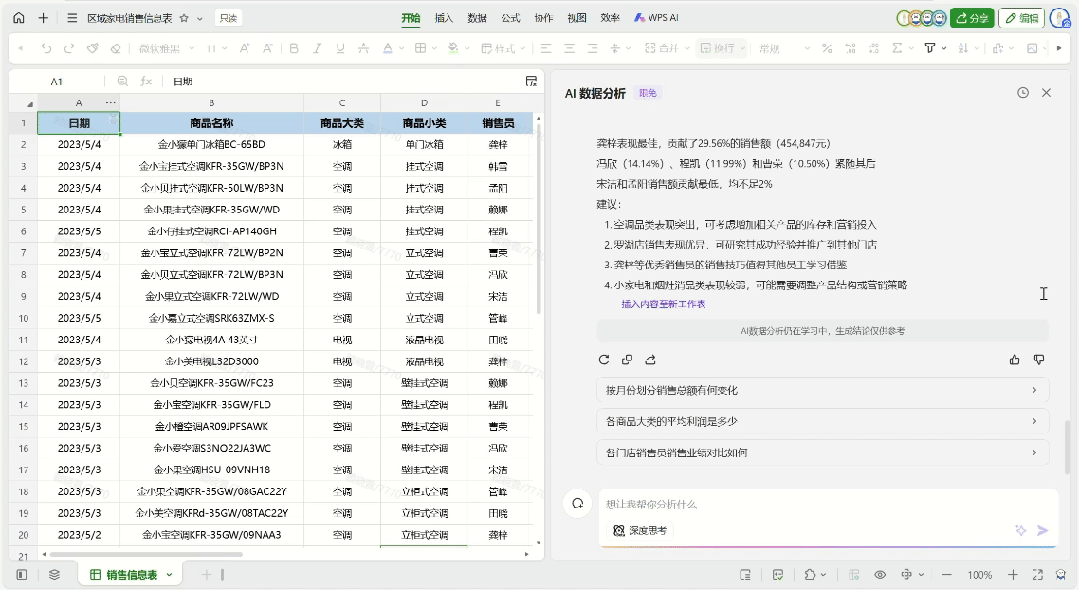1079x590 pixels.
Task: Open WPS AI menu
Action: (656, 18)
